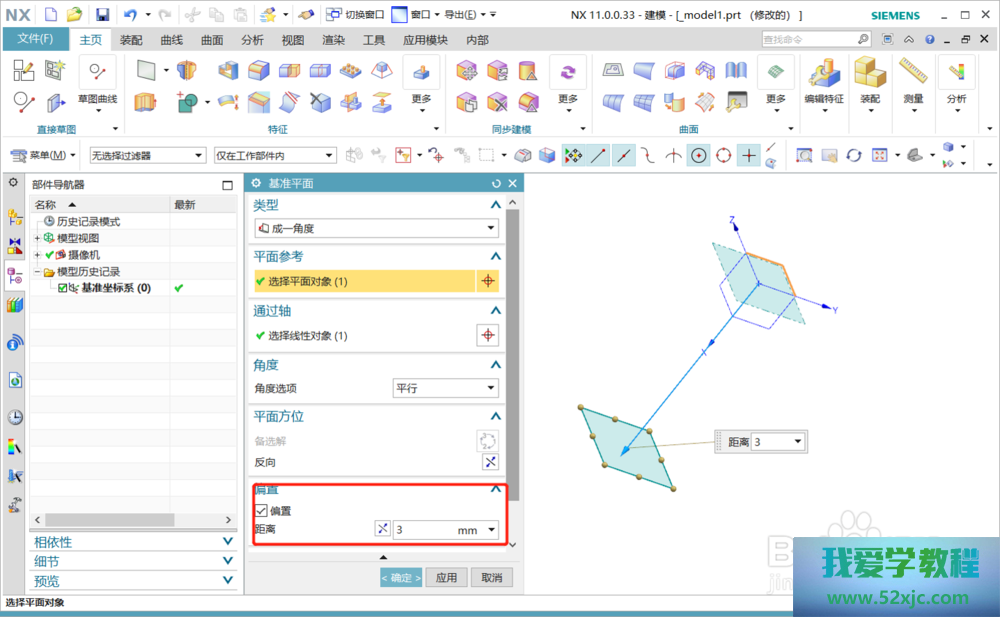The height and width of the screenshot is (617, 1000).
Task: Open the angle option dropdown showing 平行
Action: [x=444, y=388]
